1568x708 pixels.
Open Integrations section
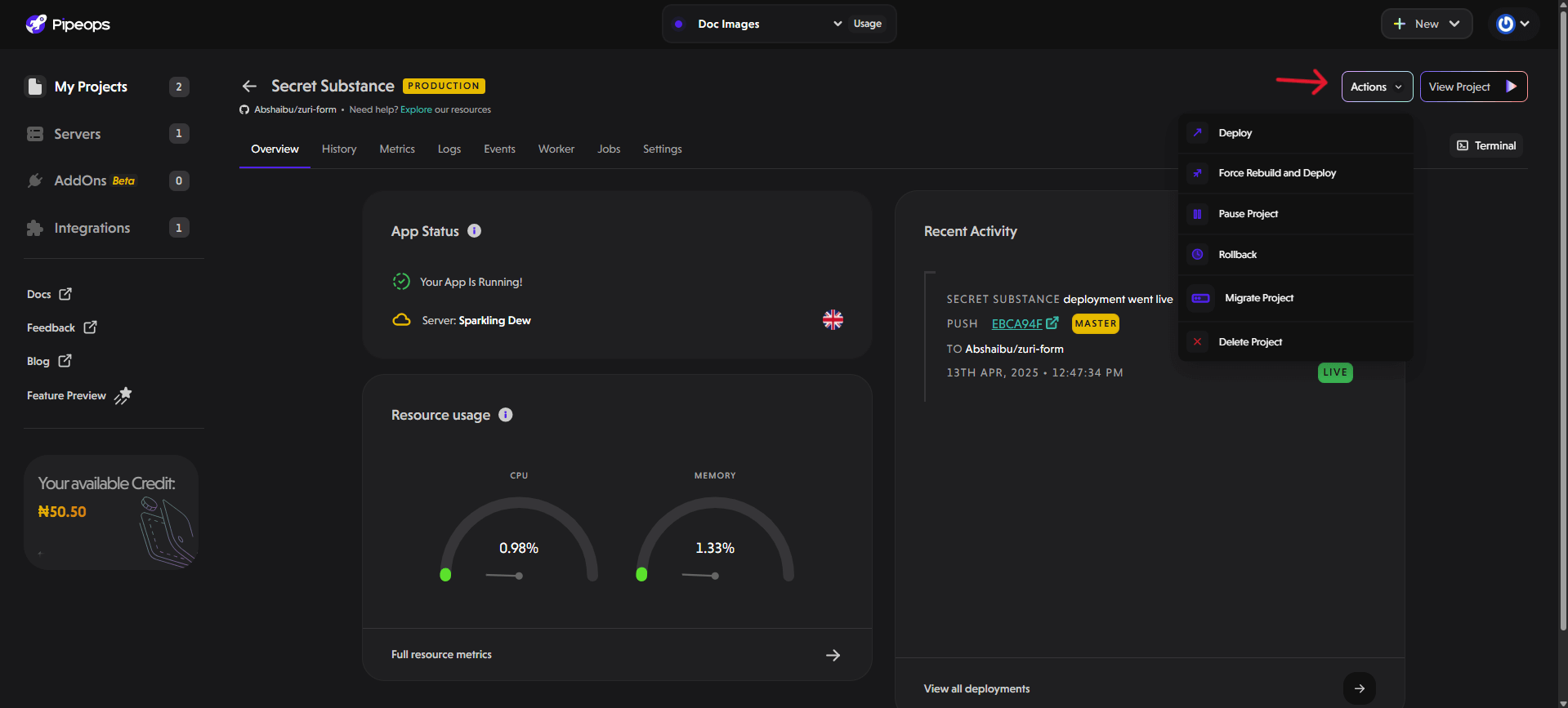tap(107, 228)
